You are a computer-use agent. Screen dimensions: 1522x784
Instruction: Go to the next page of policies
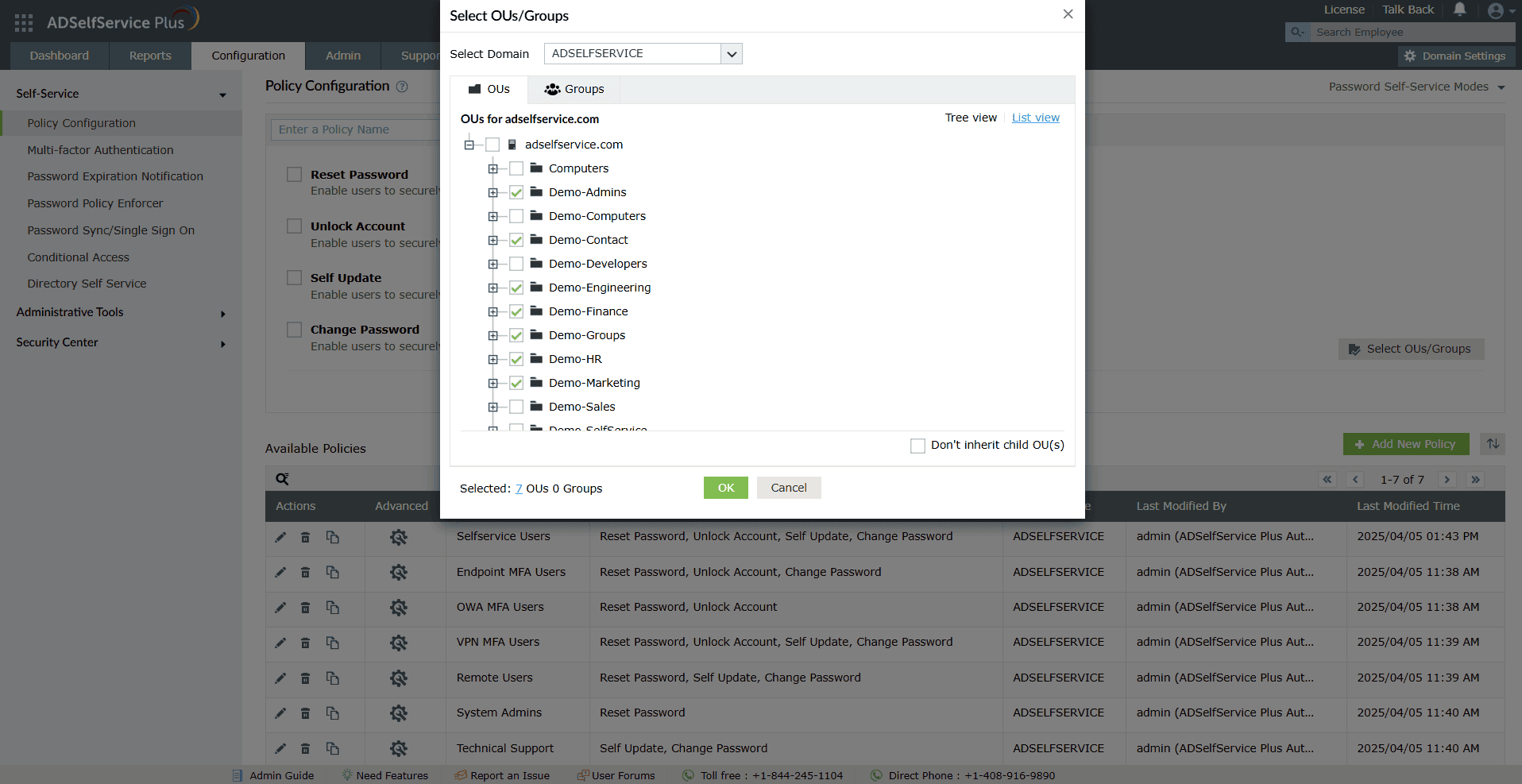click(x=1447, y=480)
